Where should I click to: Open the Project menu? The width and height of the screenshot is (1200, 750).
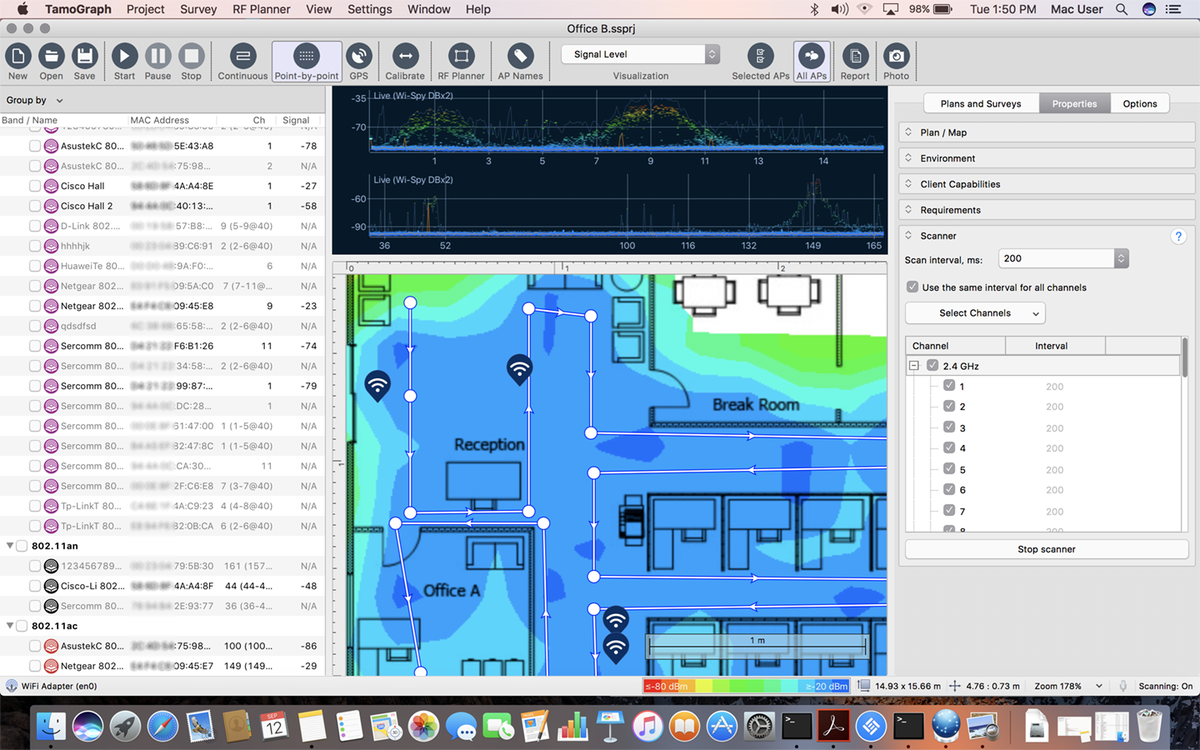[146, 9]
